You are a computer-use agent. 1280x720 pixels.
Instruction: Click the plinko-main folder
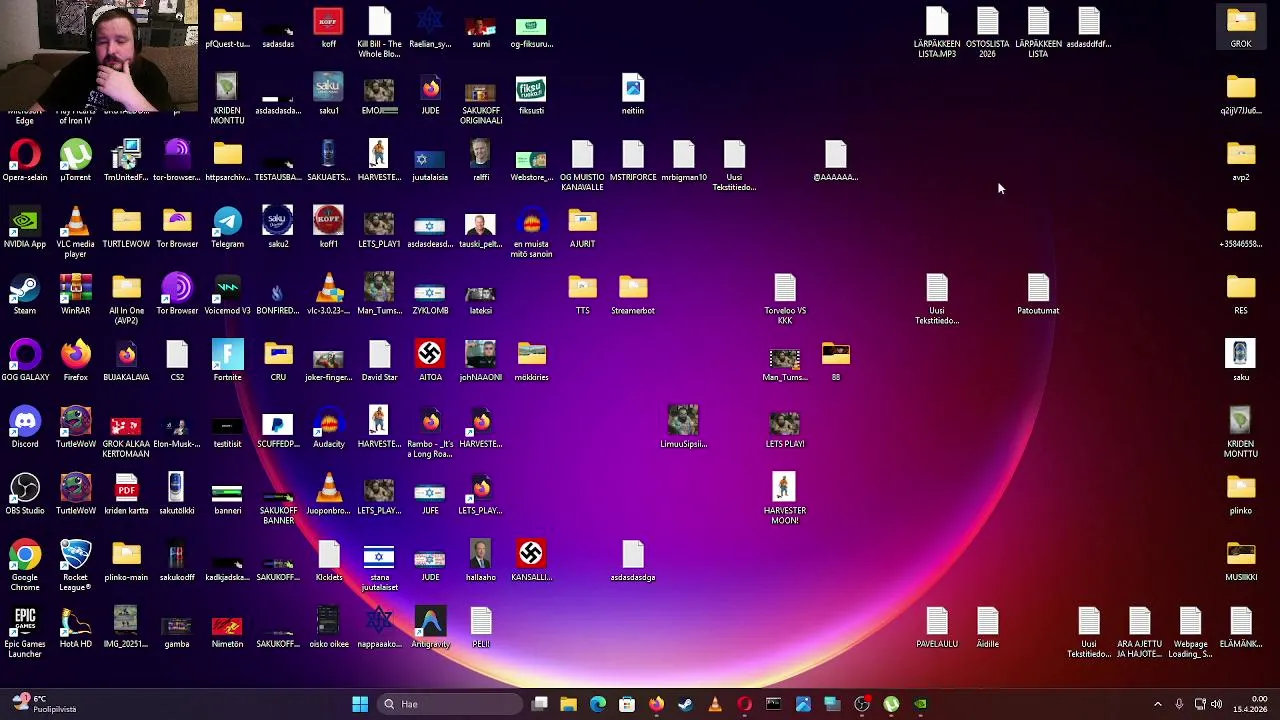tap(126, 560)
